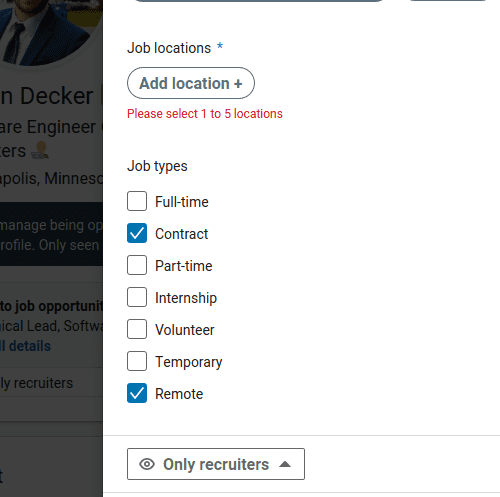Screen dimensions: 500x497
Task: Click the up arrow in Only recruiters dropdown
Action: click(285, 464)
